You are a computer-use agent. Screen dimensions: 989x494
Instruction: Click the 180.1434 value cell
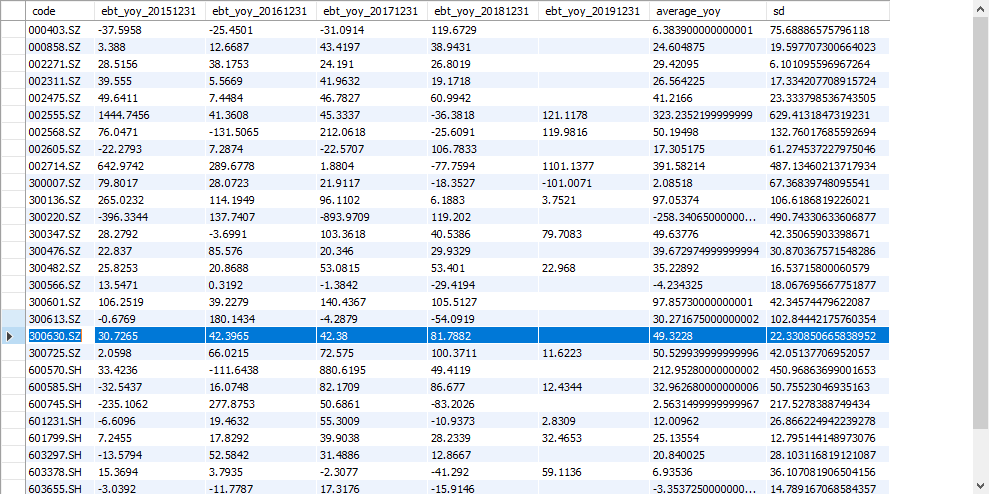click(260, 319)
